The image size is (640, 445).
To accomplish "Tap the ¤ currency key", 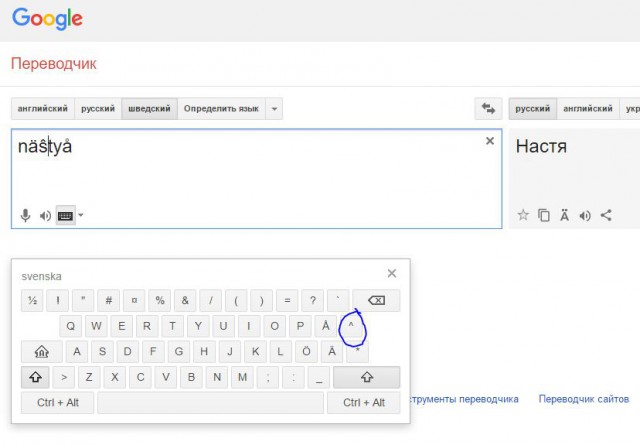I will [134, 300].
